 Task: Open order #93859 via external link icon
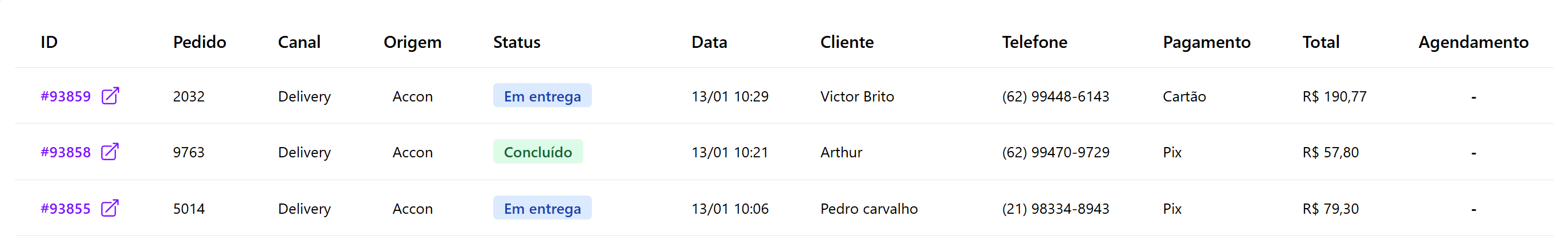[110, 96]
